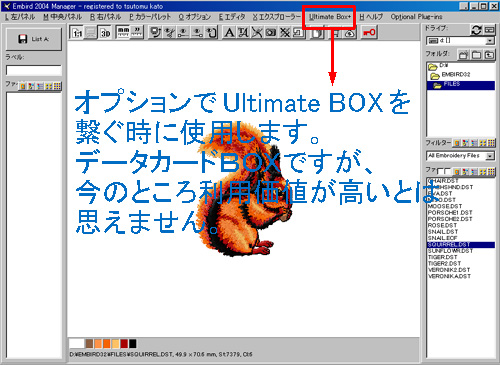The image size is (500, 365).
Task: Click the folder-up icon in the フォルダ row
Action: click(489, 55)
